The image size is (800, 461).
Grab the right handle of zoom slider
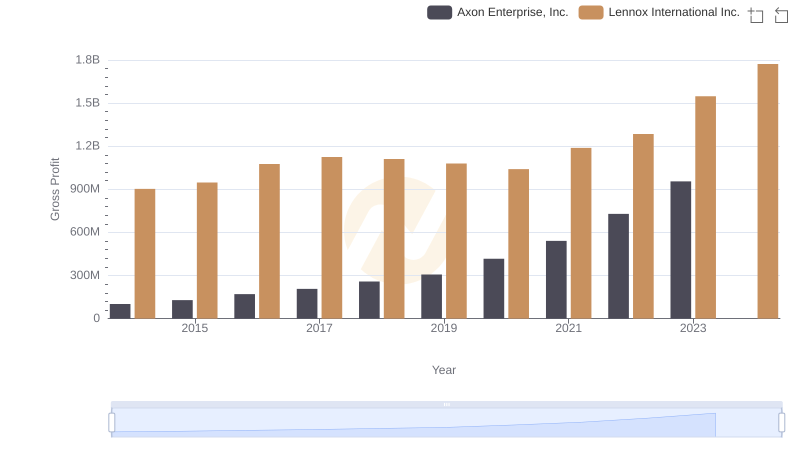[781, 422]
